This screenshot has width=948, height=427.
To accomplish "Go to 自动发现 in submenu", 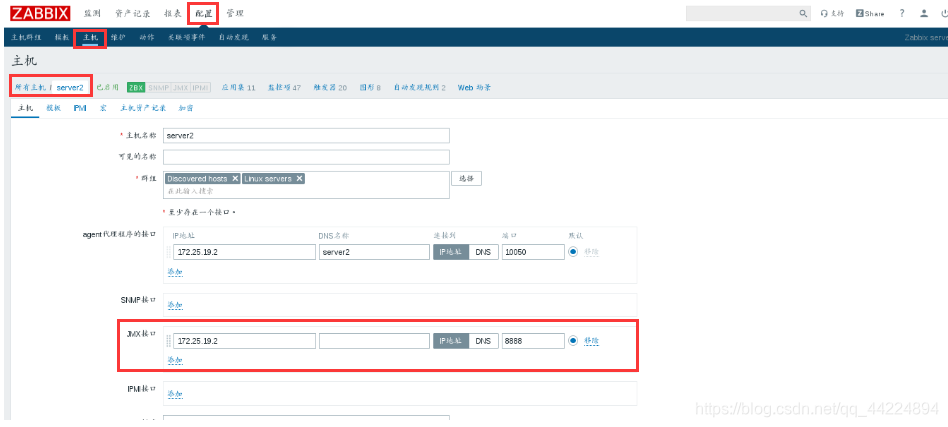I will [x=233, y=37].
